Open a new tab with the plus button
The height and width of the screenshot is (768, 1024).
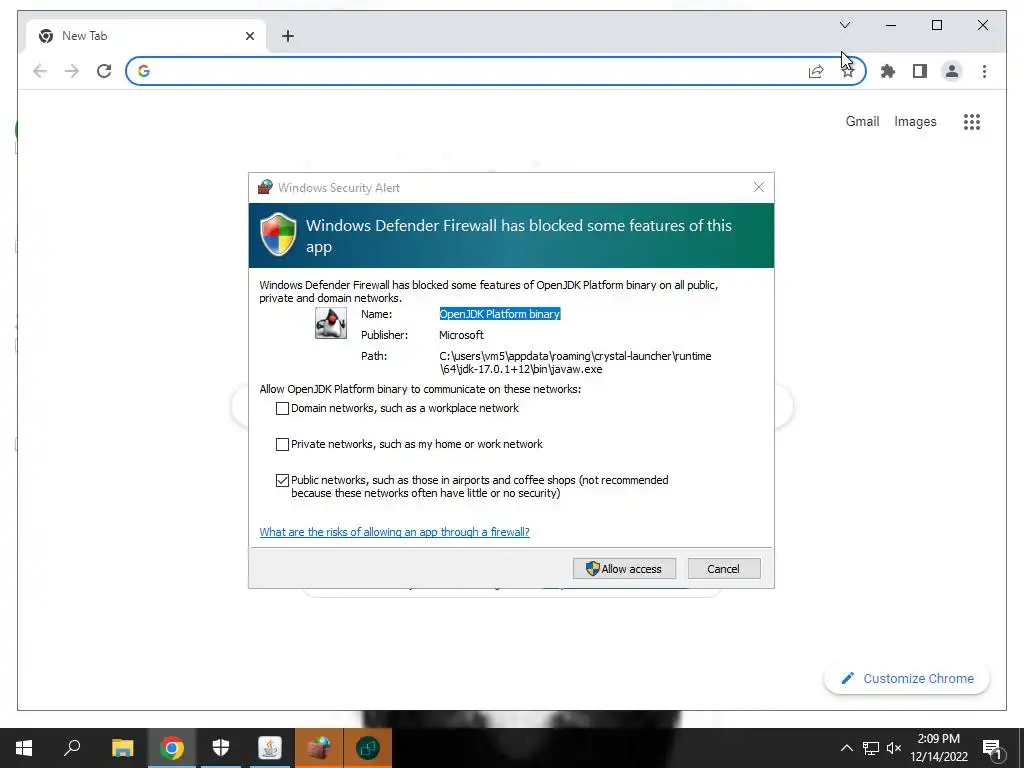click(287, 36)
